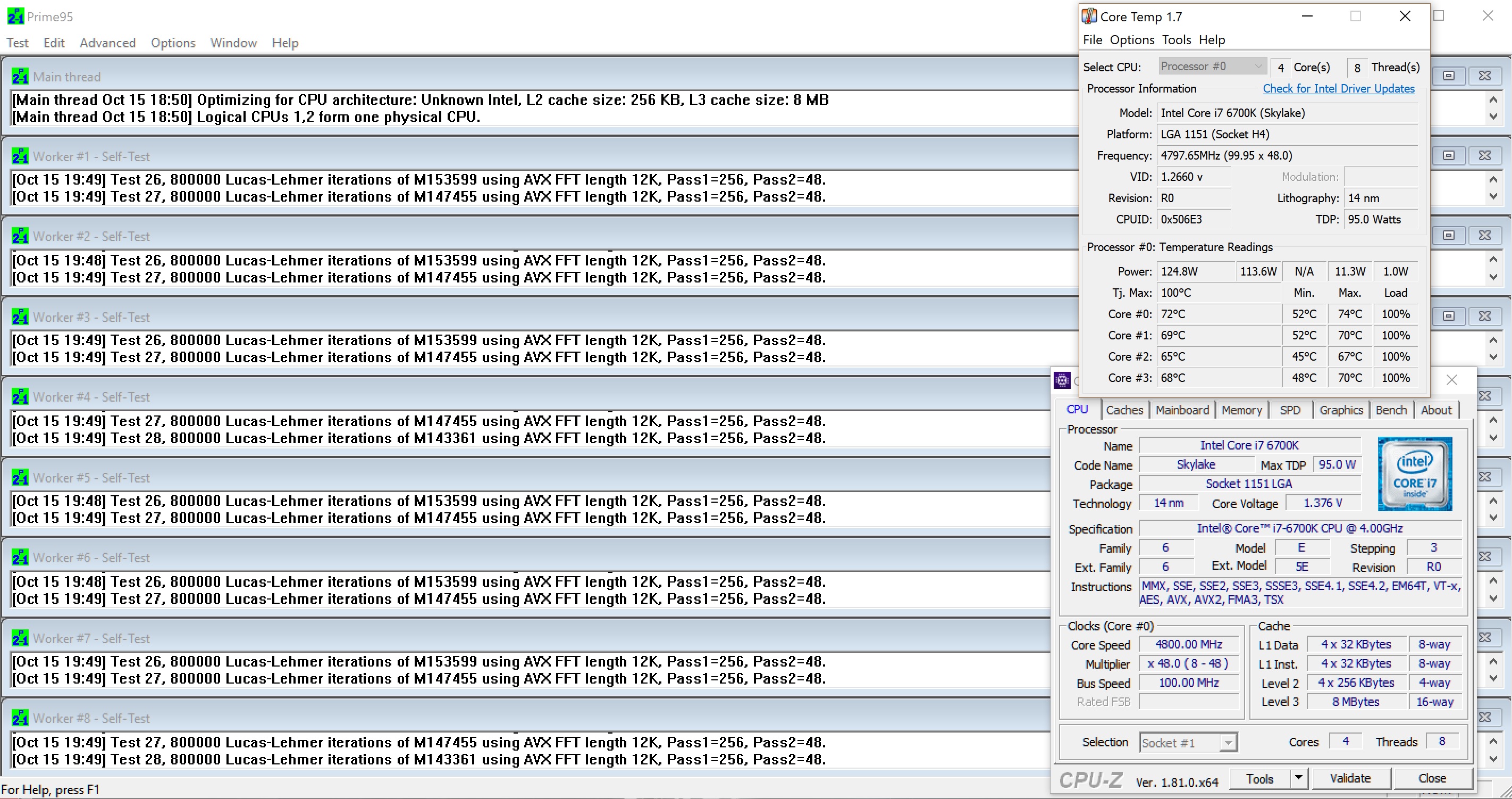The width and height of the screenshot is (1512, 799).
Task: Click the Worker #1 Self-Test window icon
Action: [x=20, y=156]
